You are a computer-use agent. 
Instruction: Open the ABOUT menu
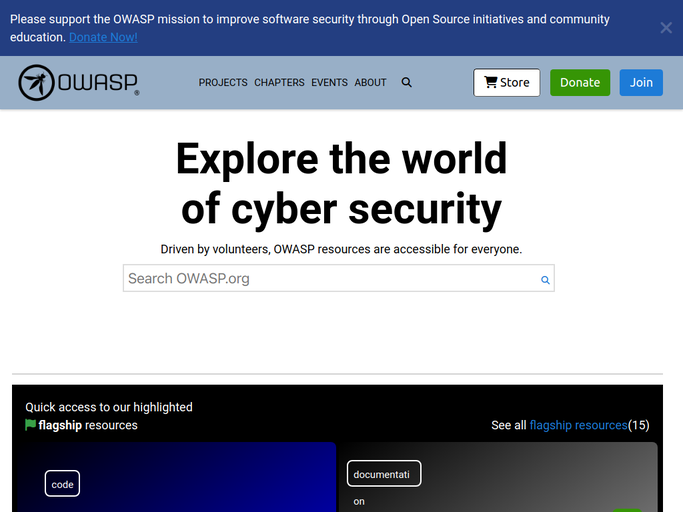click(x=370, y=82)
